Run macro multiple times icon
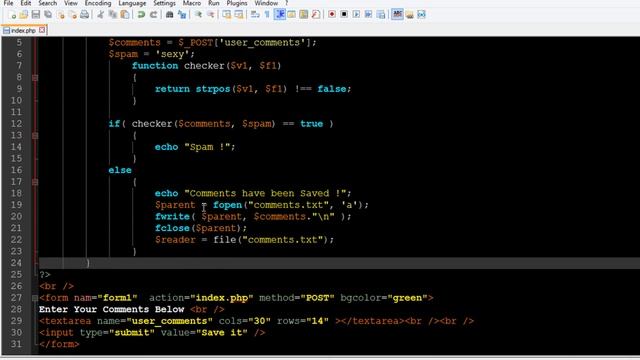 tap(369, 15)
